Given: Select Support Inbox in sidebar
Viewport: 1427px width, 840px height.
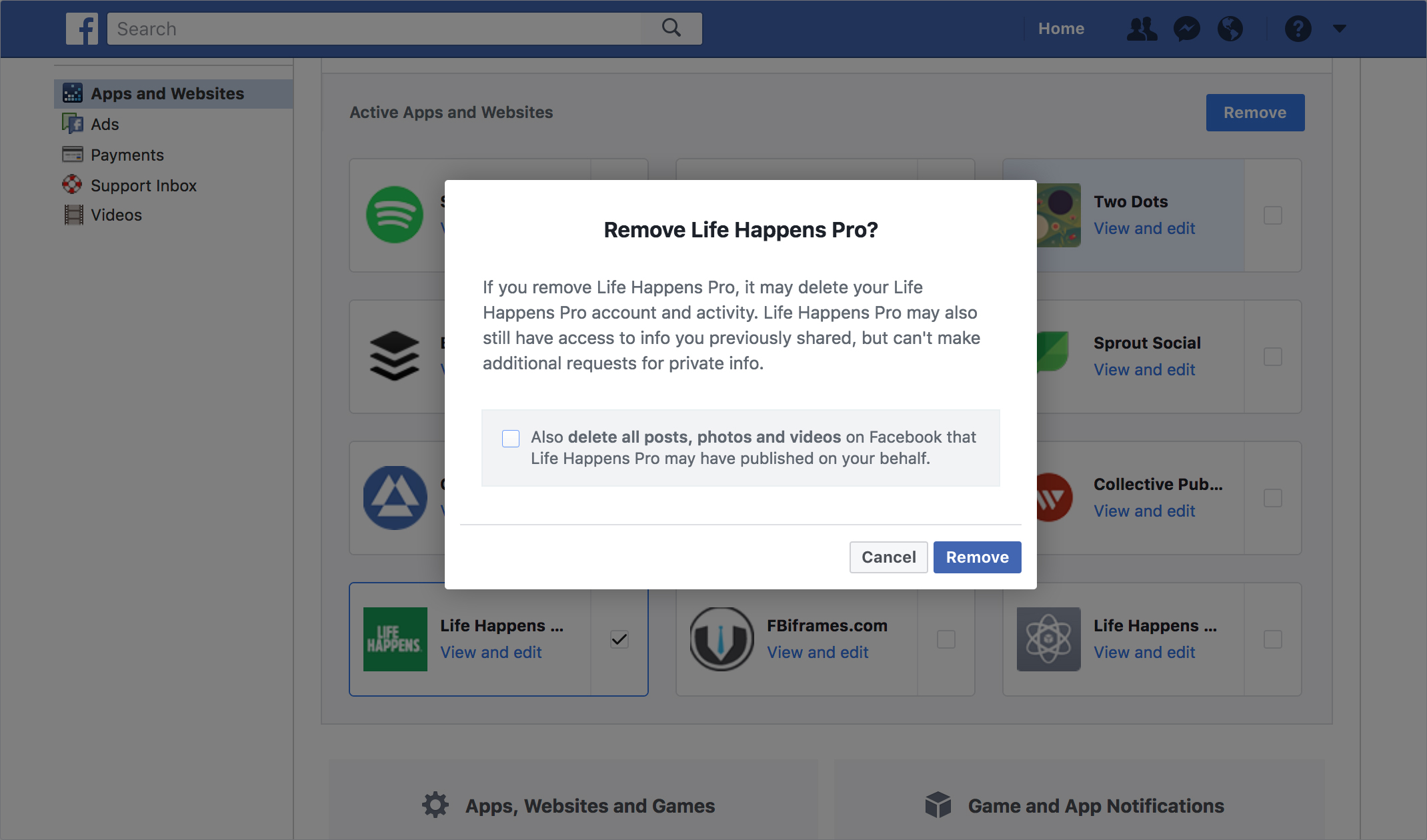Looking at the screenshot, I should coord(143,185).
